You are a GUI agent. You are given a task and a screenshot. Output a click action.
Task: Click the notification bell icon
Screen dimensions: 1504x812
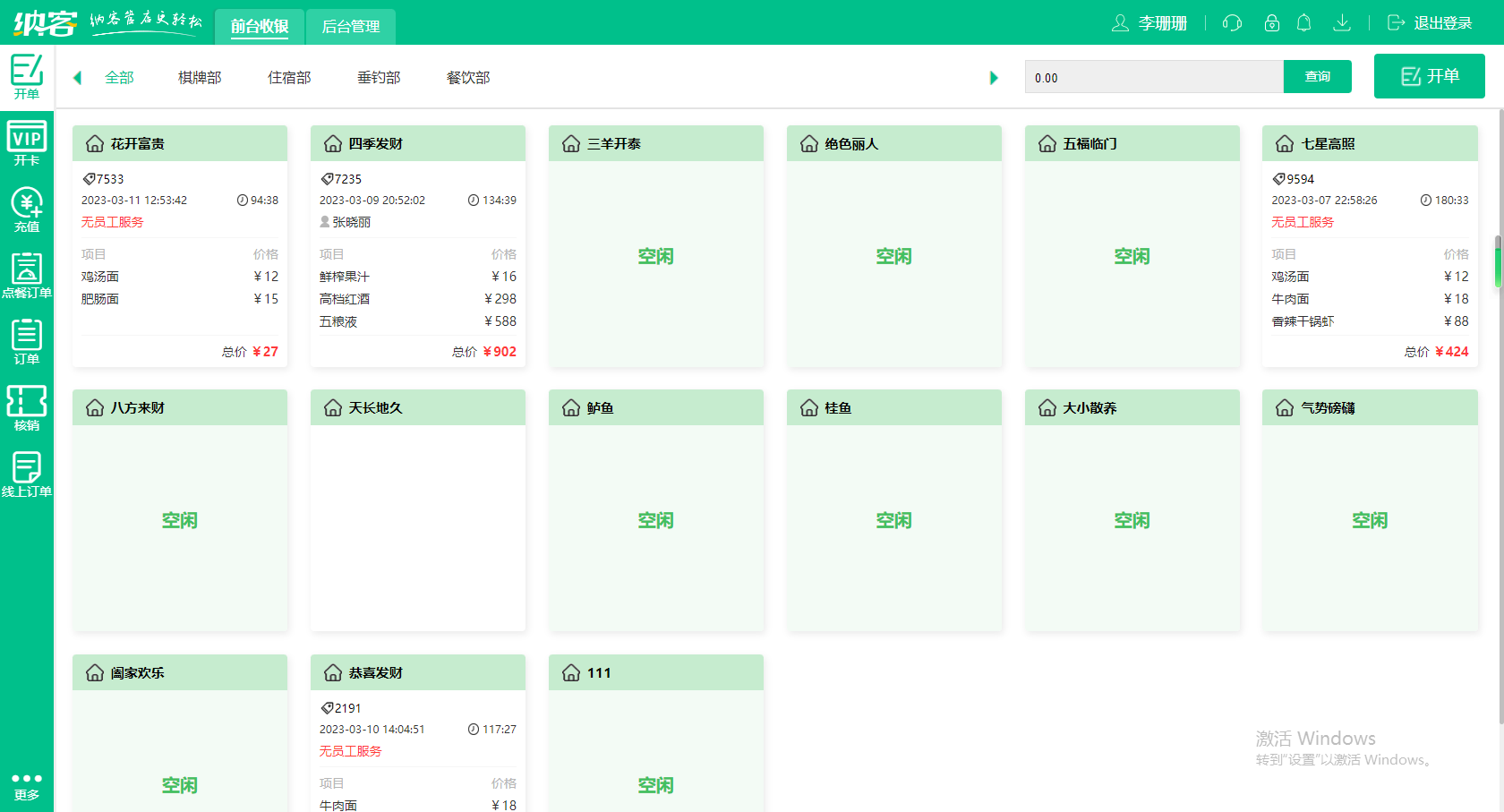1304,23
